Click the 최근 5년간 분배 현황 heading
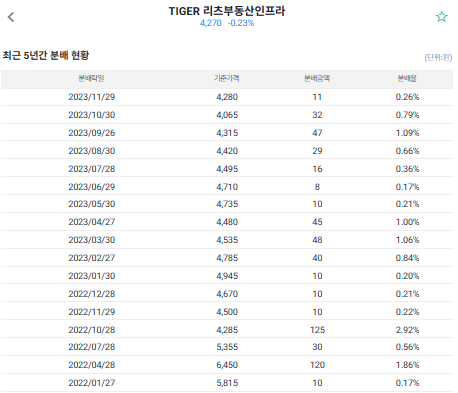This screenshot has width=458, height=393. (x=46, y=55)
